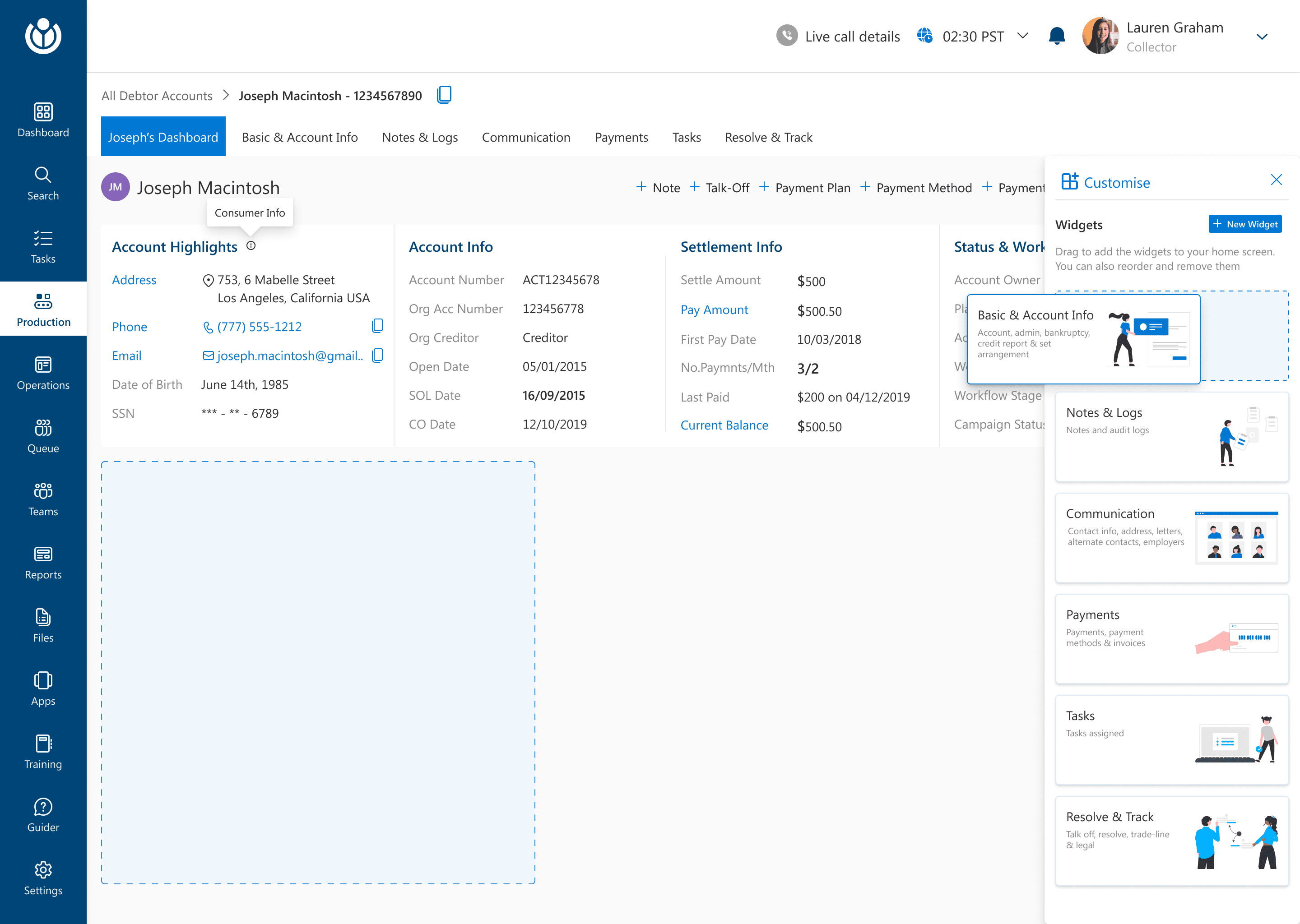Expand Lauren Graham user menu chevron
The width and height of the screenshot is (1300, 924).
click(1261, 37)
